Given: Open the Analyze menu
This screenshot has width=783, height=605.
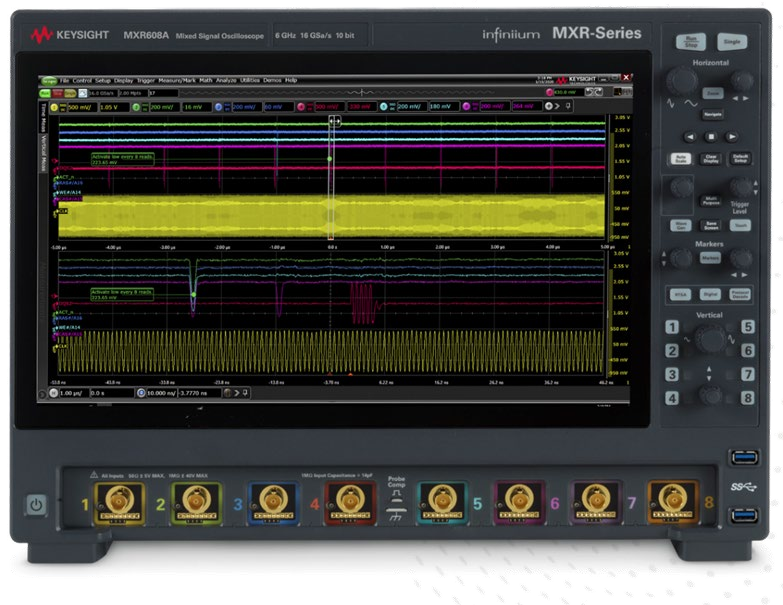Looking at the screenshot, I should 226,80.
